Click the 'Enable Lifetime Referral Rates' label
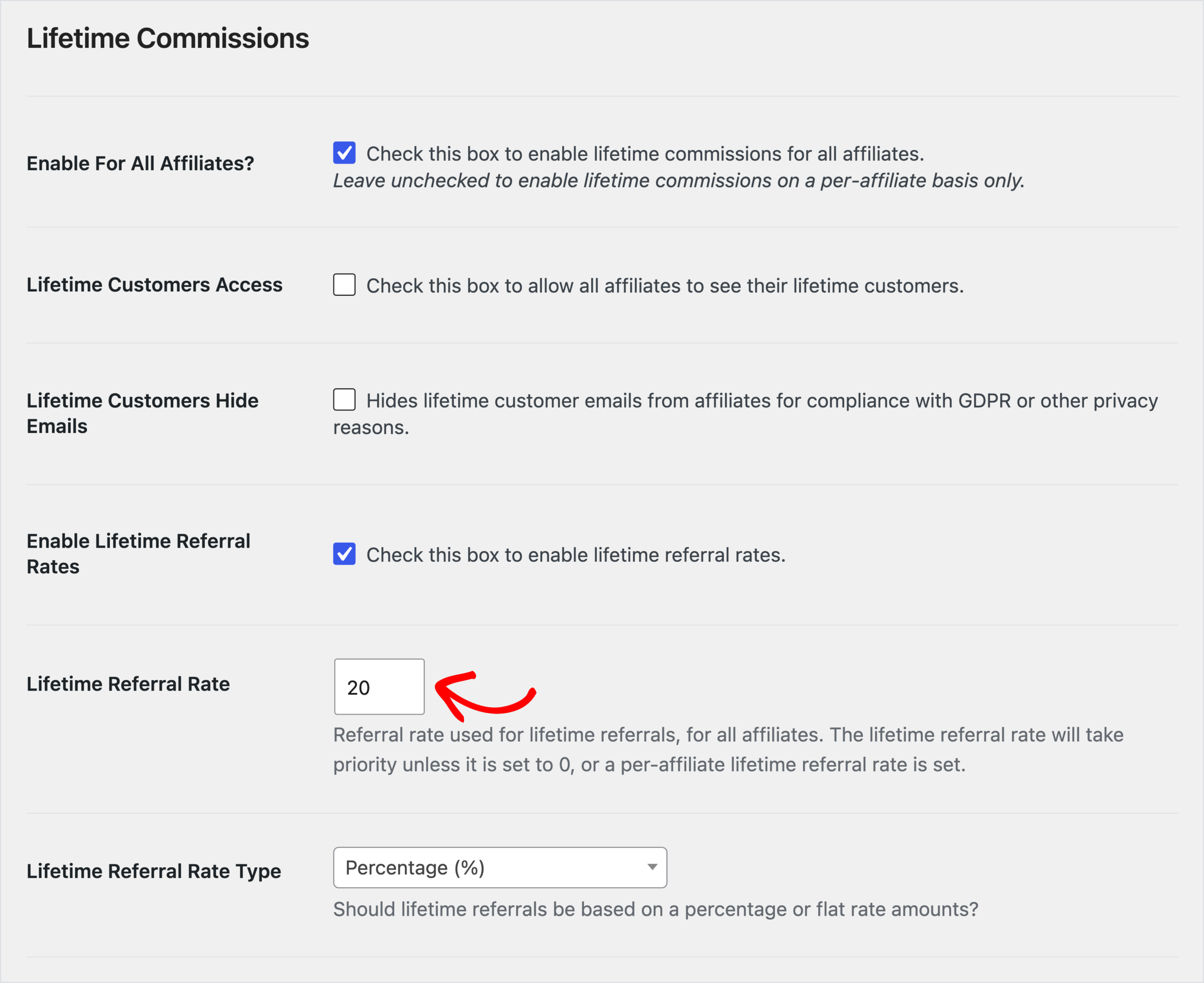Viewport: 1204px width, 983px height. [138, 554]
